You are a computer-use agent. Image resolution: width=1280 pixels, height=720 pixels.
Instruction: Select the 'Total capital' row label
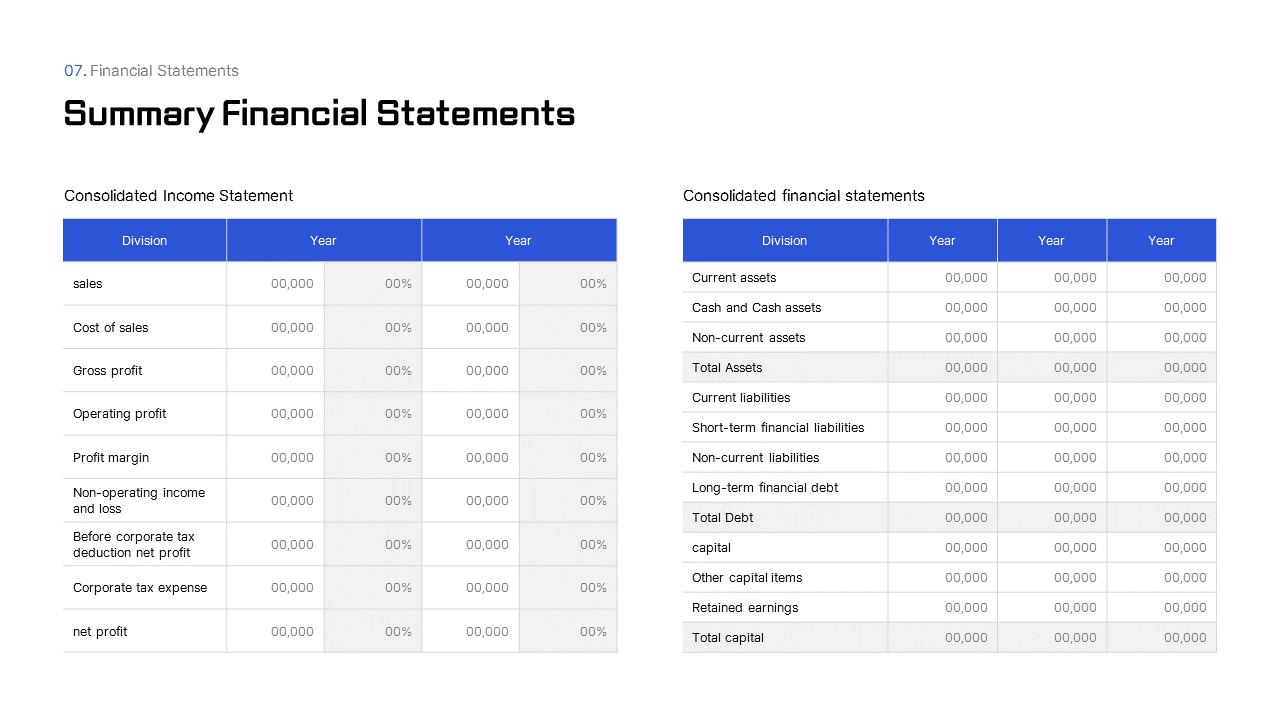(x=727, y=638)
